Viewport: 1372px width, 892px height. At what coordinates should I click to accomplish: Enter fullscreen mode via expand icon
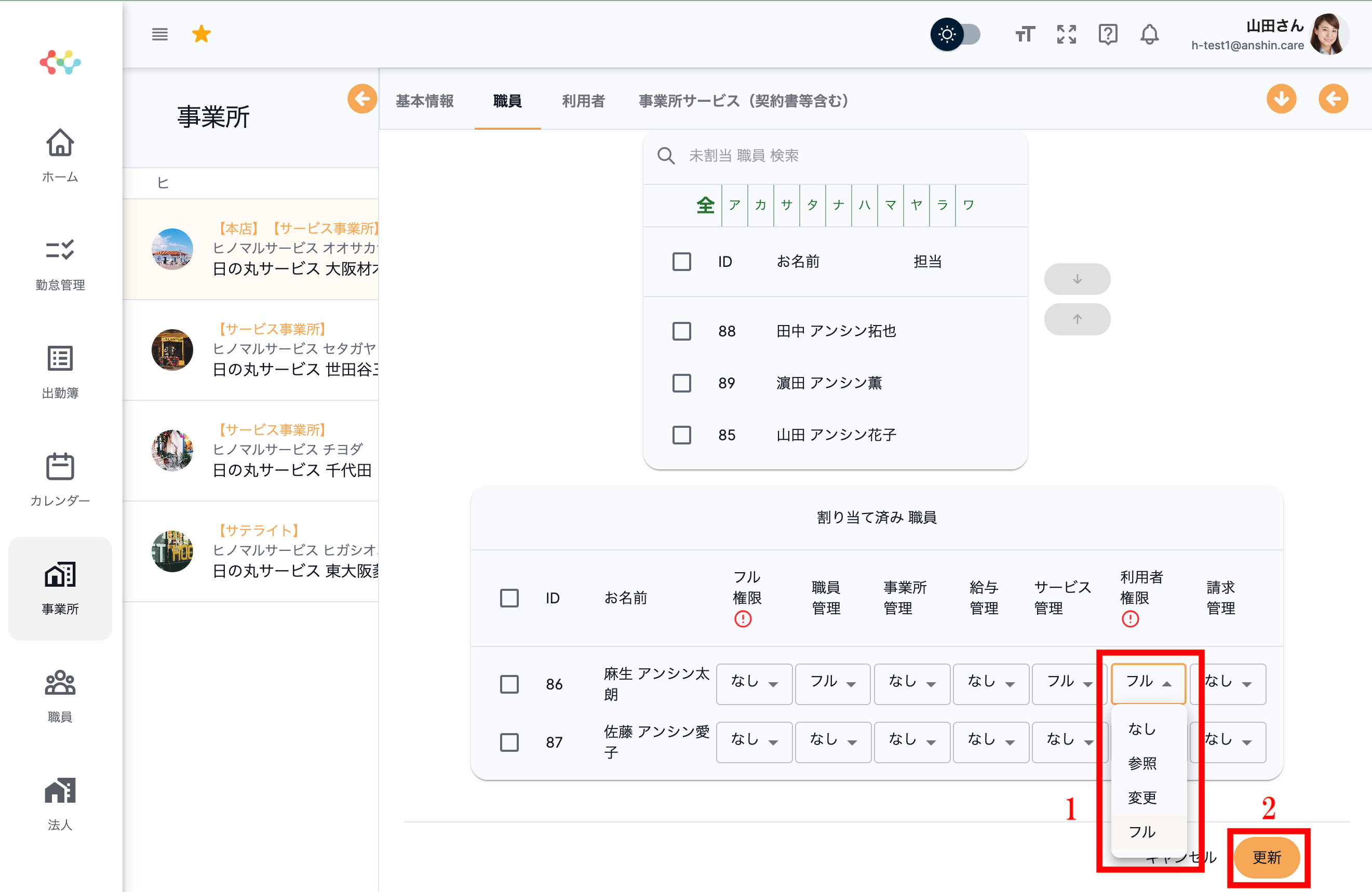click(1066, 35)
